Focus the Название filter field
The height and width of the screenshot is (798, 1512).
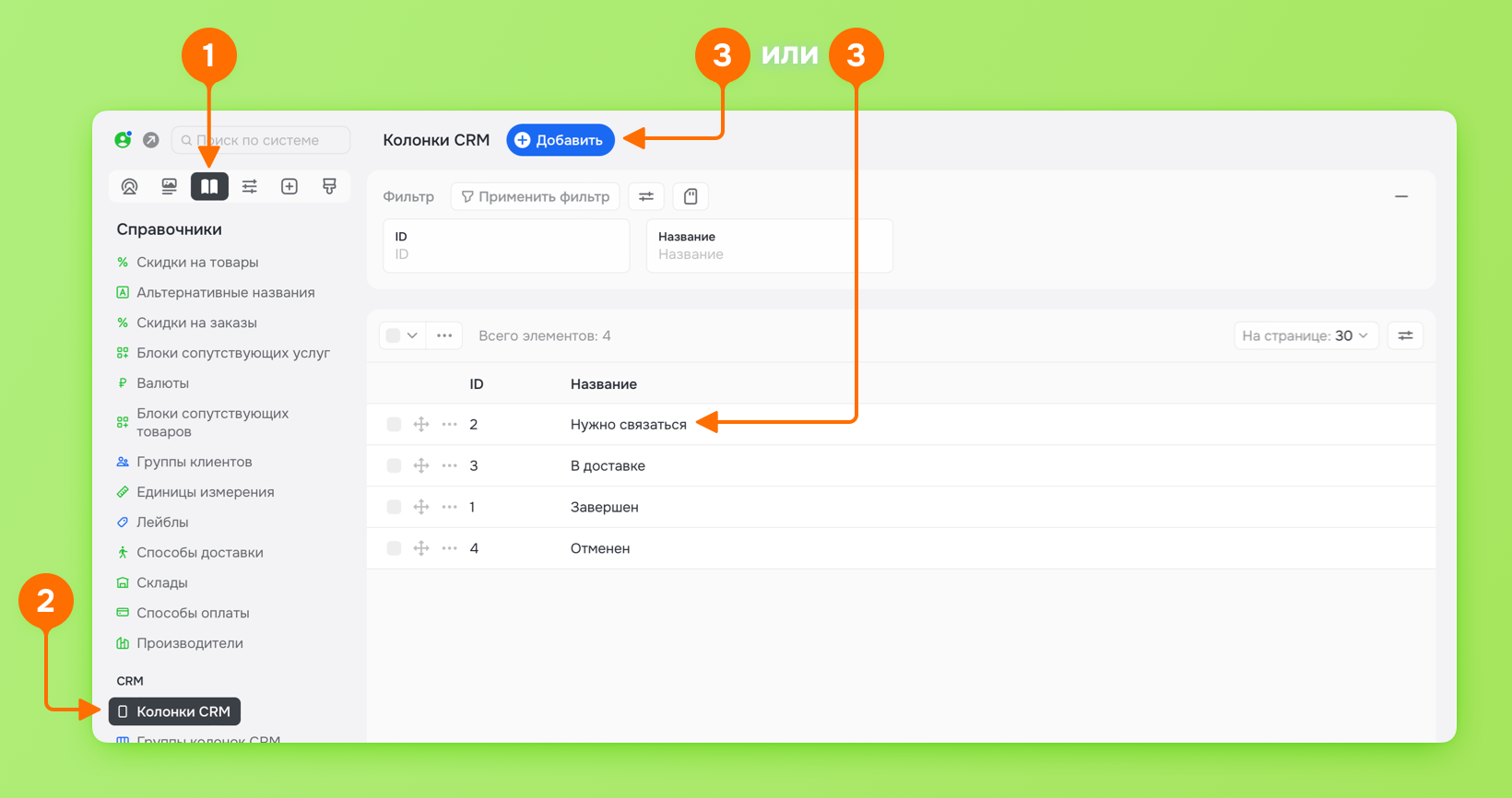[x=770, y=246]
